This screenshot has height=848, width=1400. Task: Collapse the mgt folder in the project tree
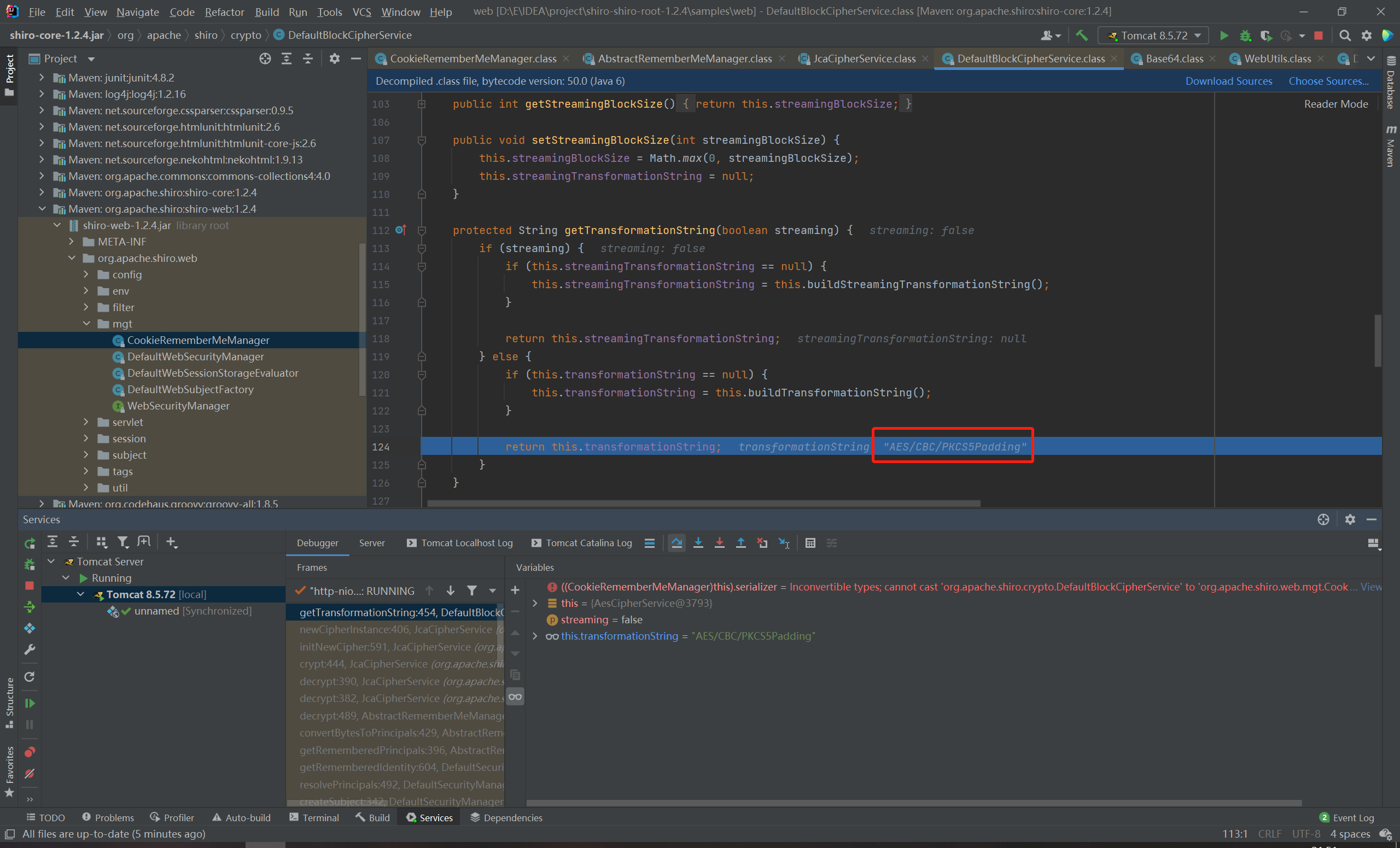pyautogui.click(x=87, y=324)
